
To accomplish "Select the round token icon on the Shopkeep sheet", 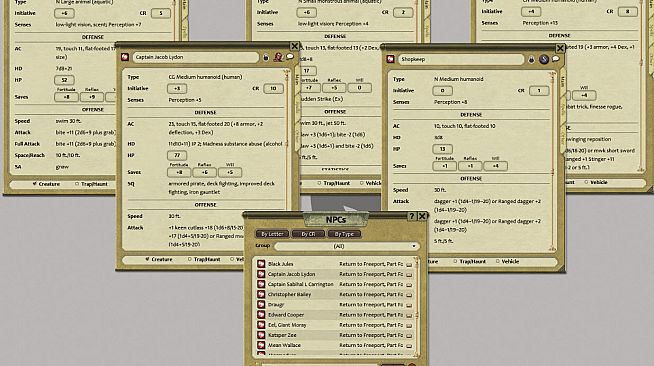I will (543, 59).
